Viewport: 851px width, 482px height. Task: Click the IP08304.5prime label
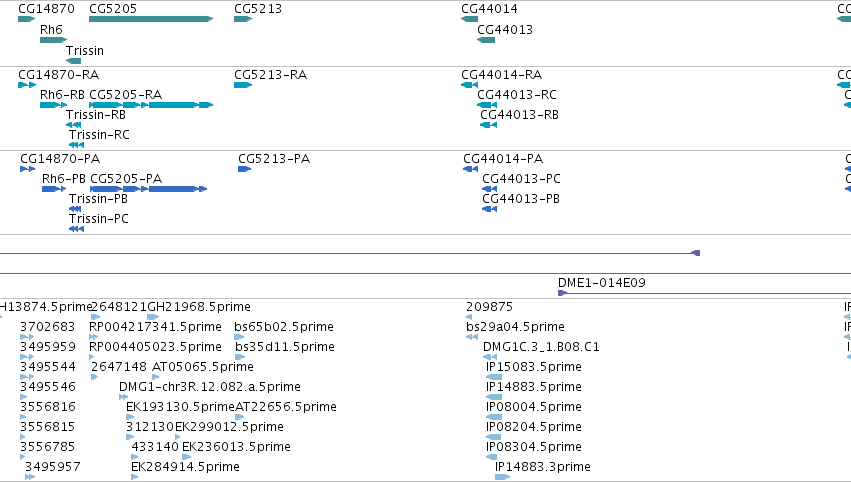[534, 447]
